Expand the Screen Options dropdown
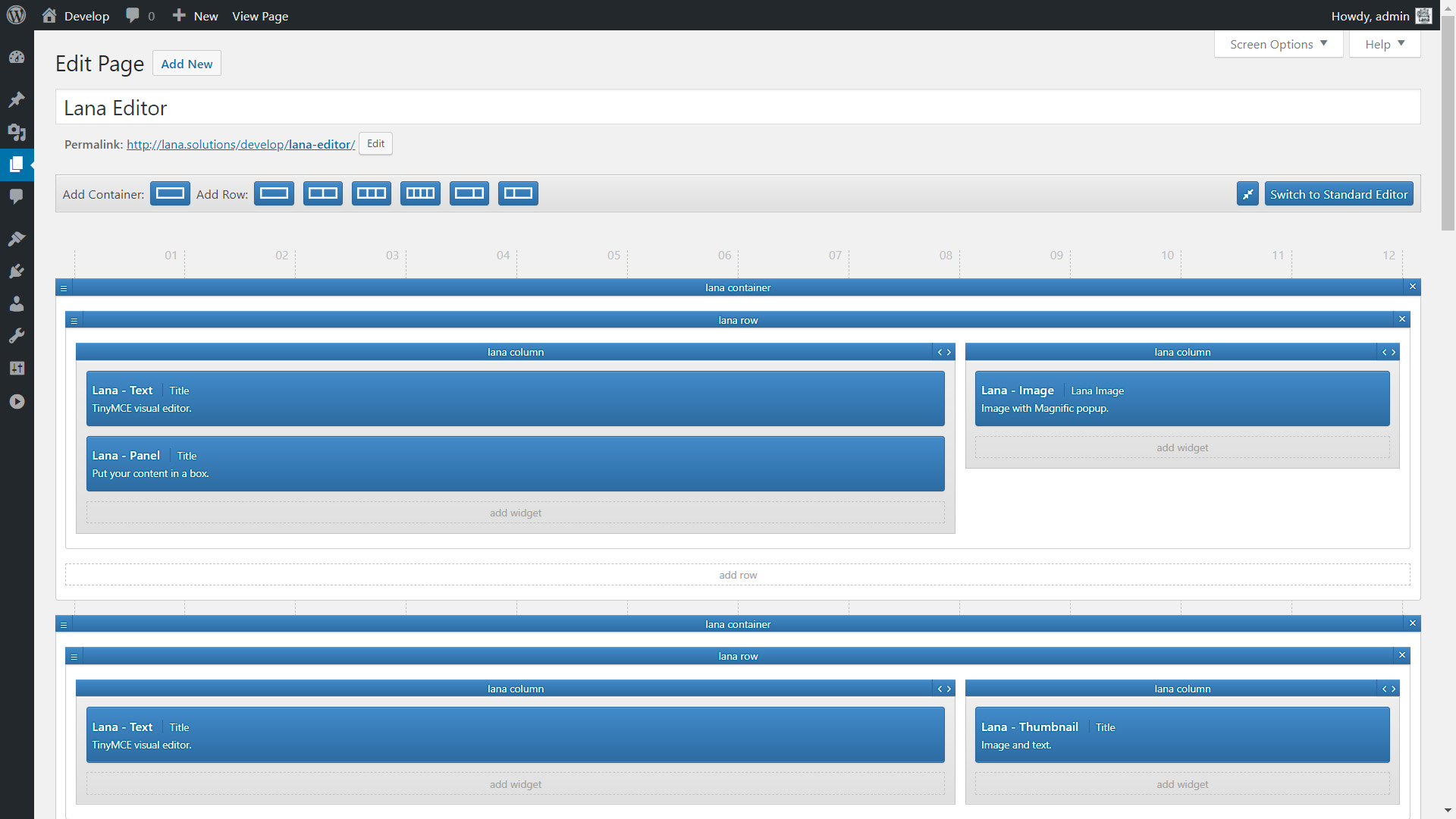The image size is (1456, 819). [x=1279, y=44]
